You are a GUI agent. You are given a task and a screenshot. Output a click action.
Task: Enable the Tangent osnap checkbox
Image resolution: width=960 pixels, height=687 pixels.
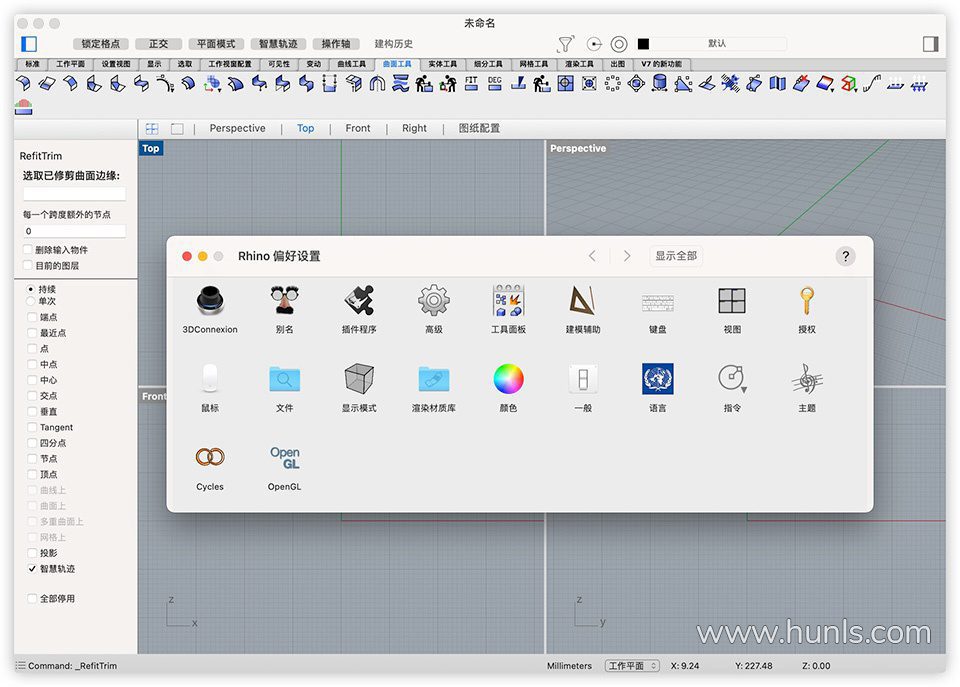(x=32, y=427)
